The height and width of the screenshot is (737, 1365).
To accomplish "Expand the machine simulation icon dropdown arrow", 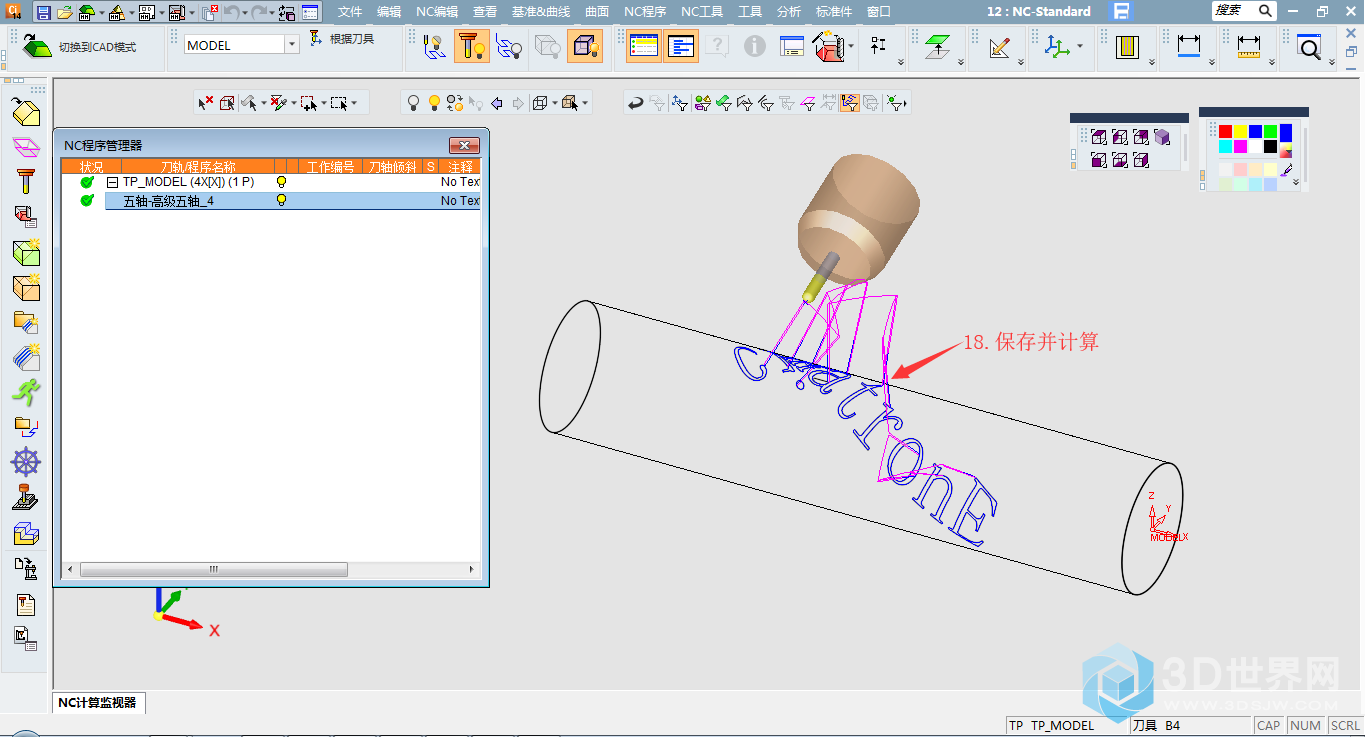I will coord(851,46).
